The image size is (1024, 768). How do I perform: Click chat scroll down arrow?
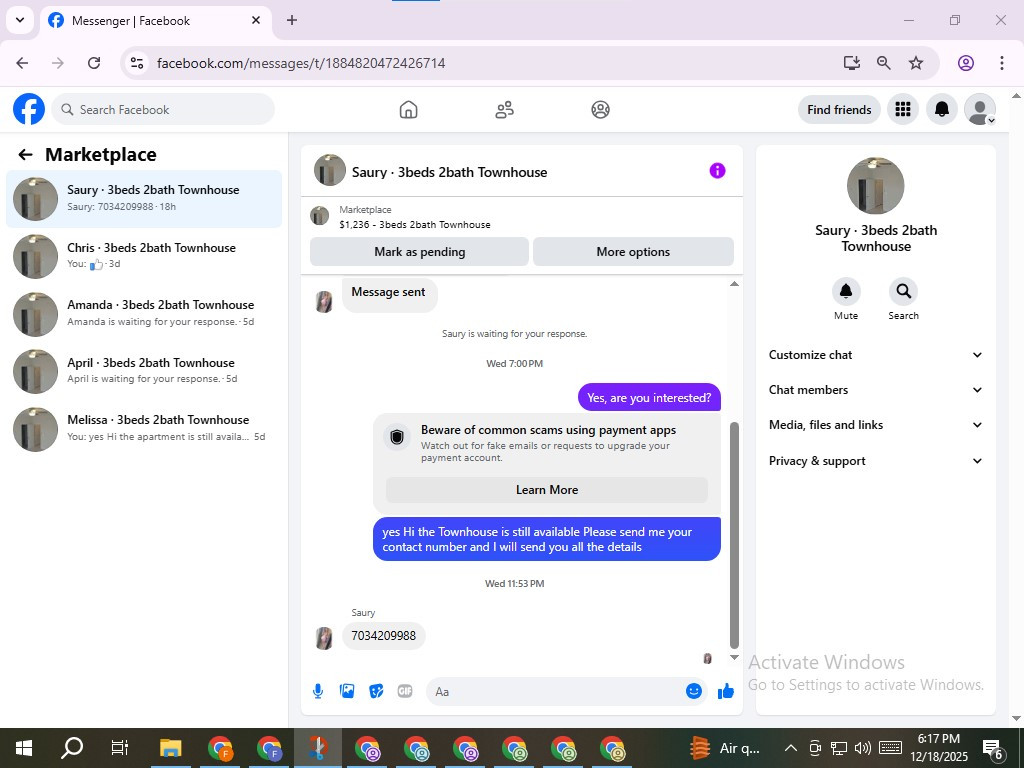pos(734,657)
